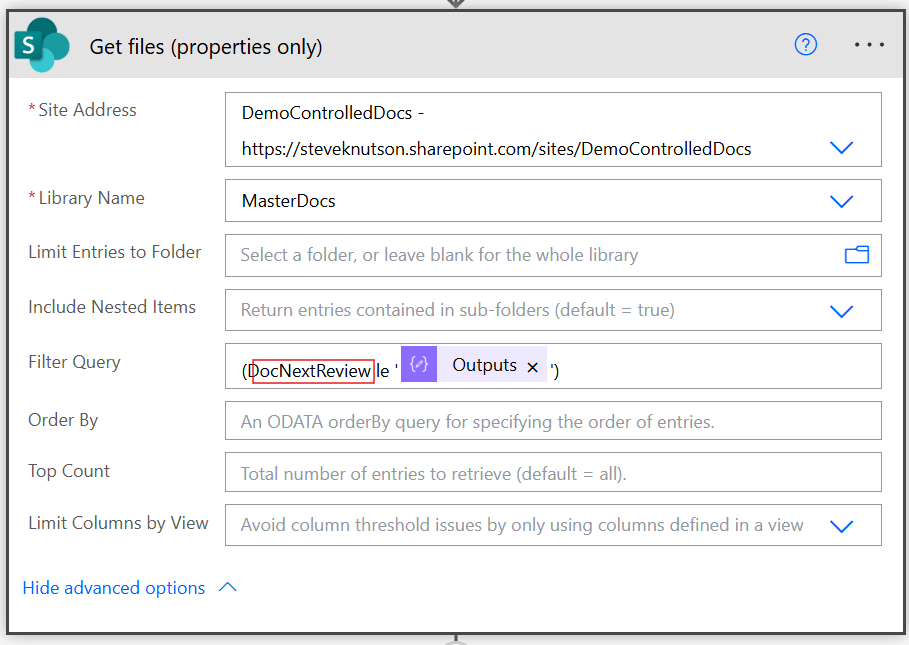909x645 pixels.
Task: Select the Outputs dynamic content token
Action: (484, 366)
